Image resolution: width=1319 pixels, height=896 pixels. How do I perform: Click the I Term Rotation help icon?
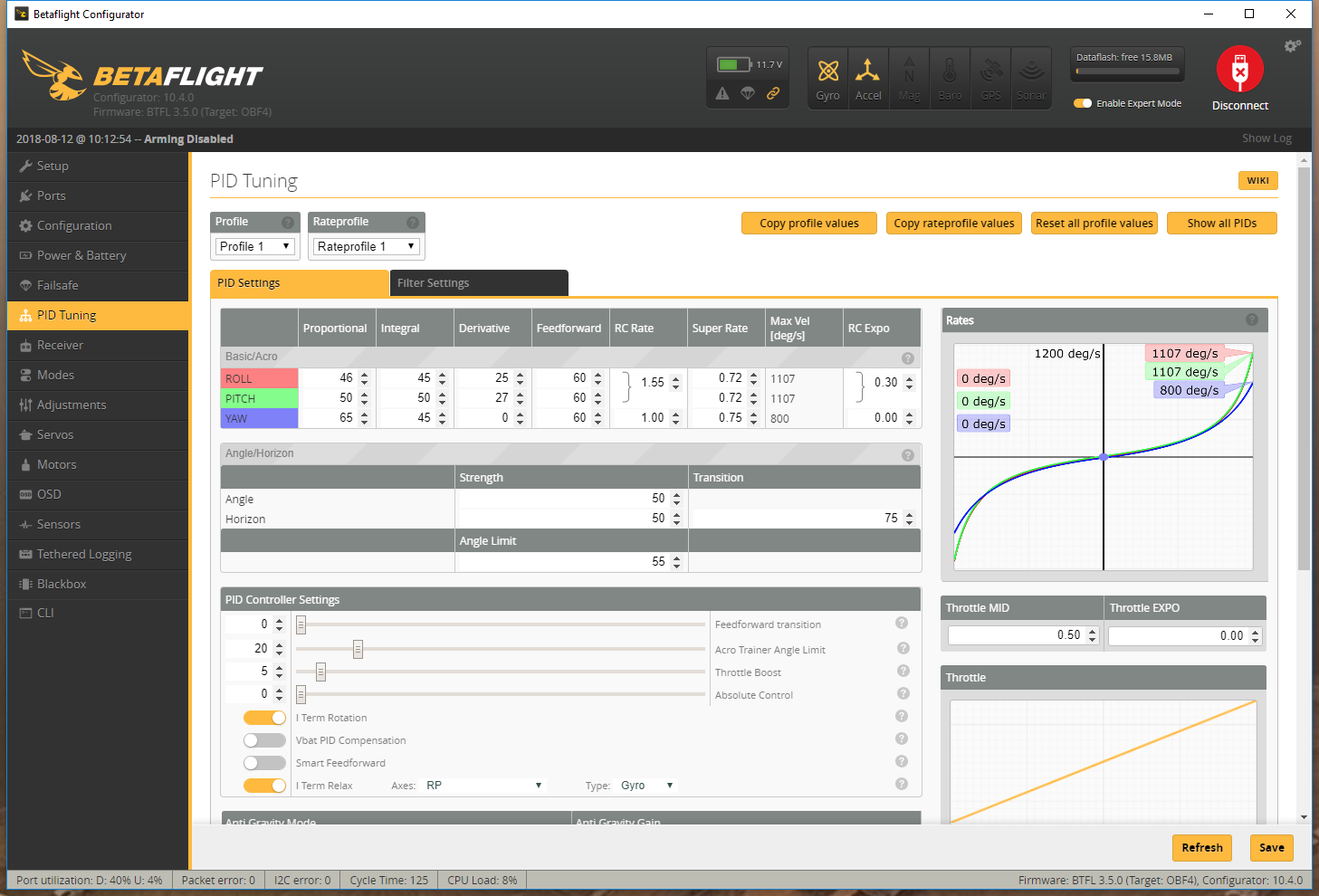tap(902, 716)
